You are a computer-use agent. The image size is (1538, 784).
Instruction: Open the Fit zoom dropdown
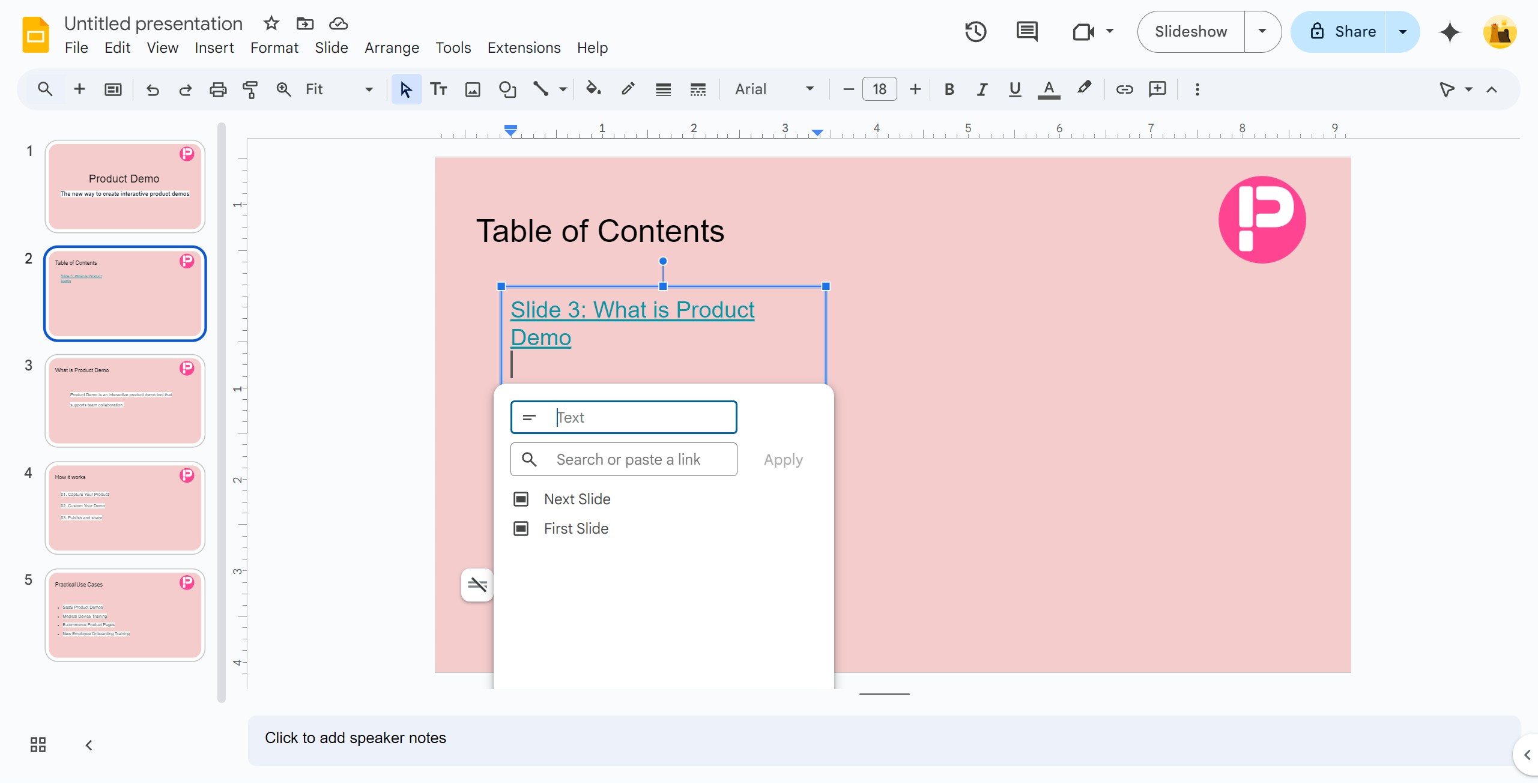point(340,89)
